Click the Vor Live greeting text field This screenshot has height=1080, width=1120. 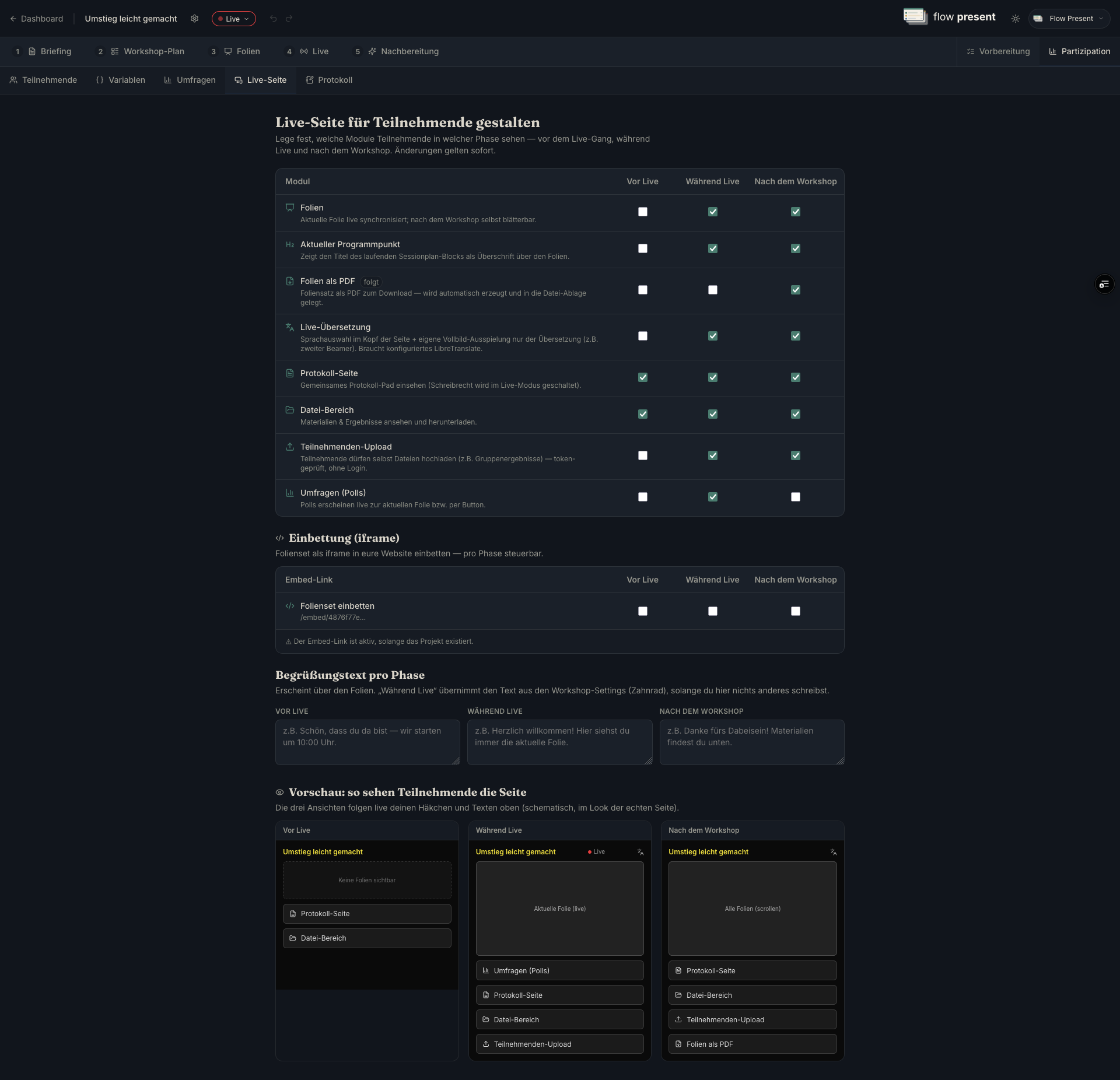[367, 742]
